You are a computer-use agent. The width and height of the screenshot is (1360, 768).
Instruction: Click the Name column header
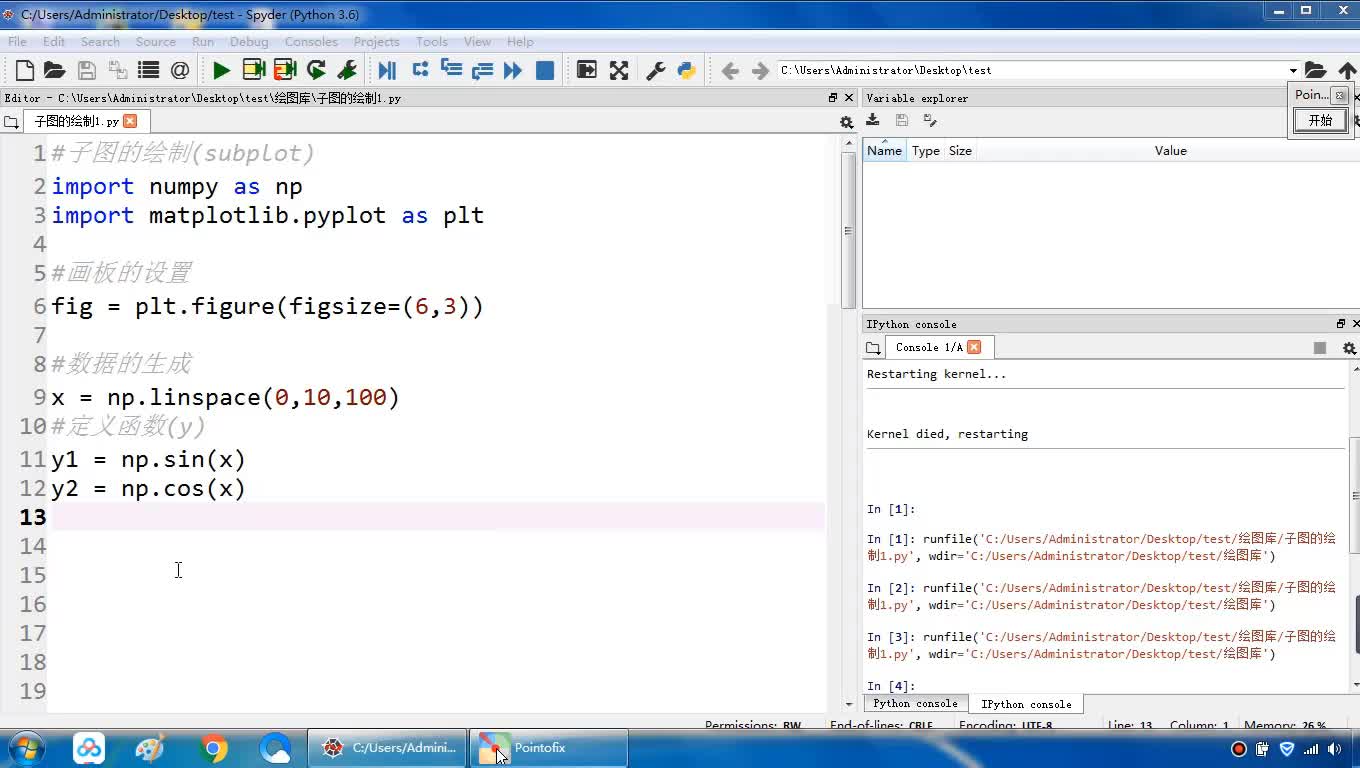point(884,151)
